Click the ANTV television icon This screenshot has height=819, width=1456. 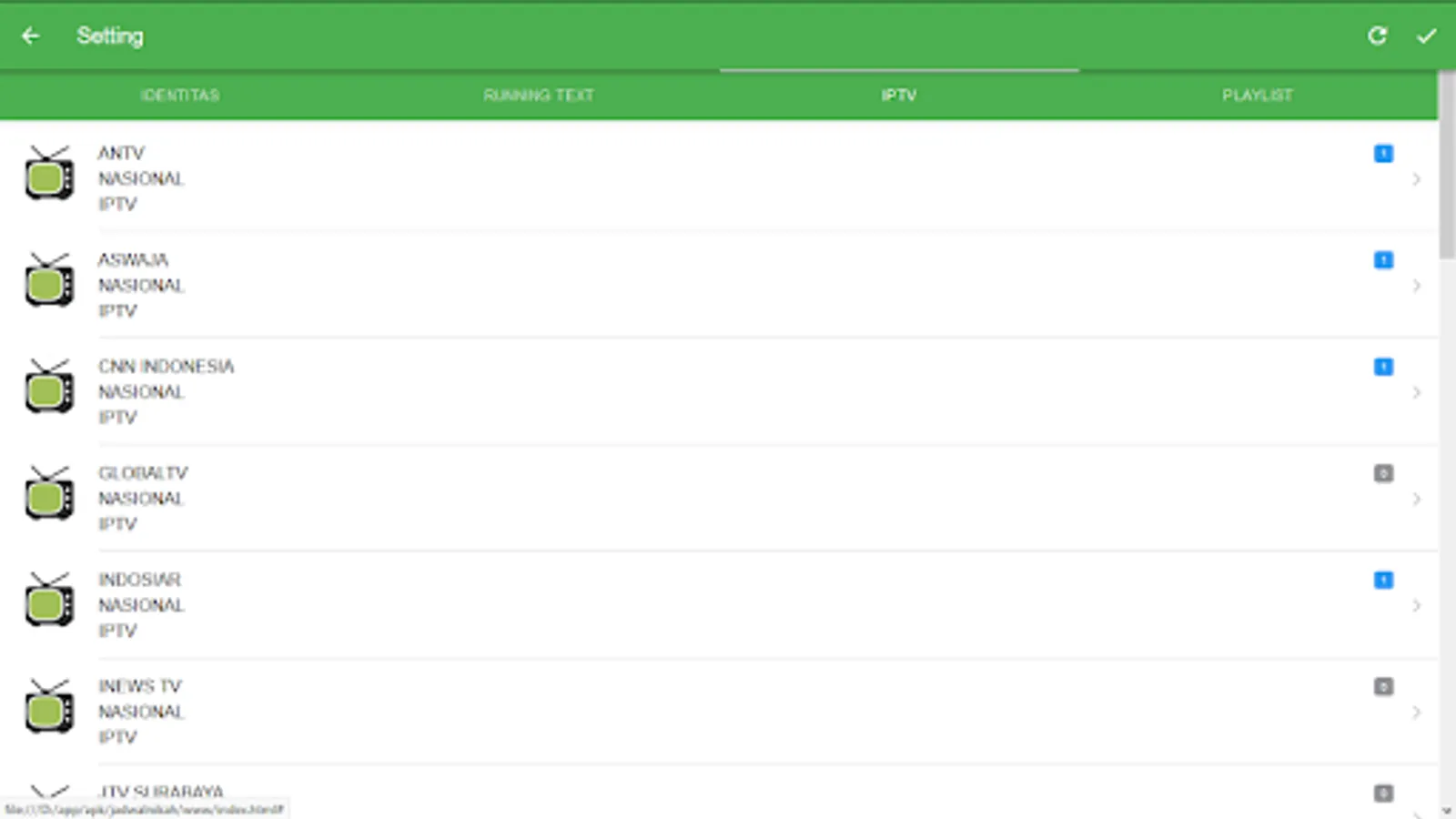click(49, 172)
